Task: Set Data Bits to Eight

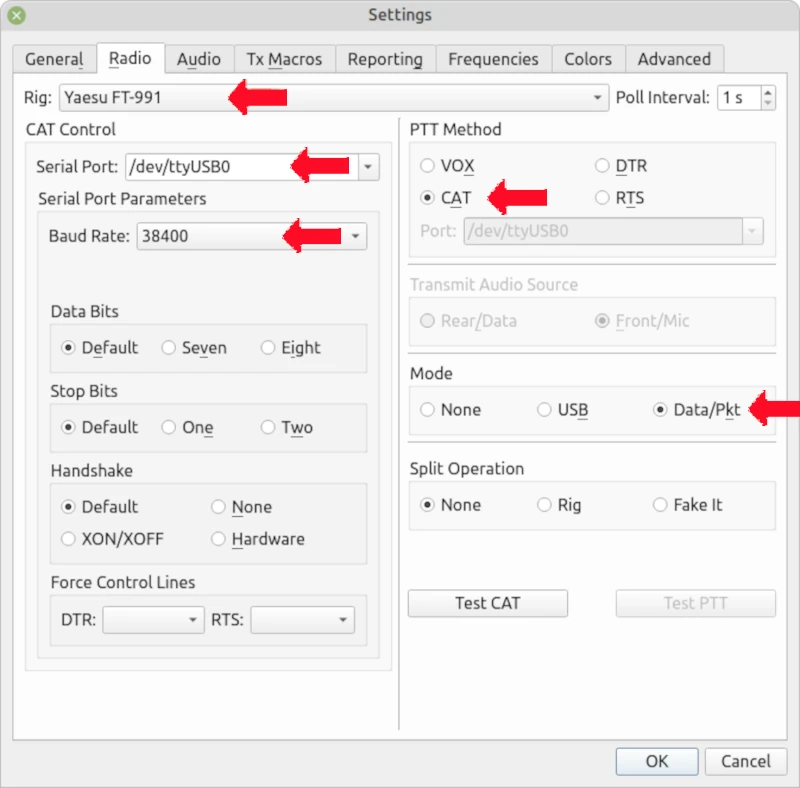Action: coord(268,348)
